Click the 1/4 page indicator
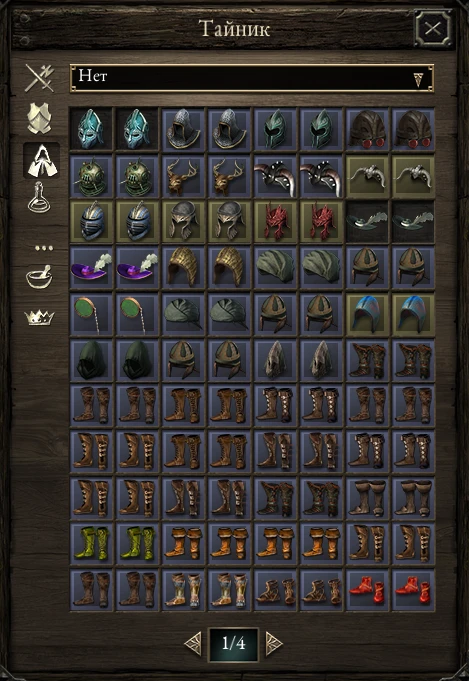The height and width of the screenshot is (681, 469). (234, 644)
